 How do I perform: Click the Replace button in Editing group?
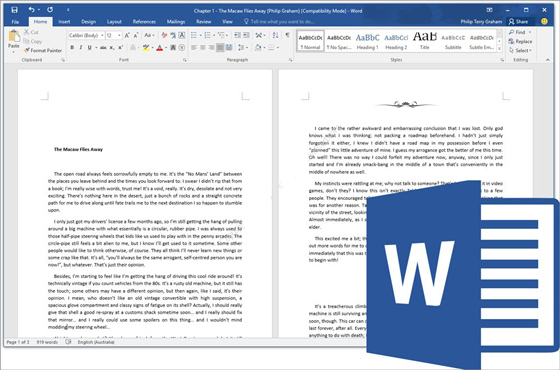tap(520, 41)
